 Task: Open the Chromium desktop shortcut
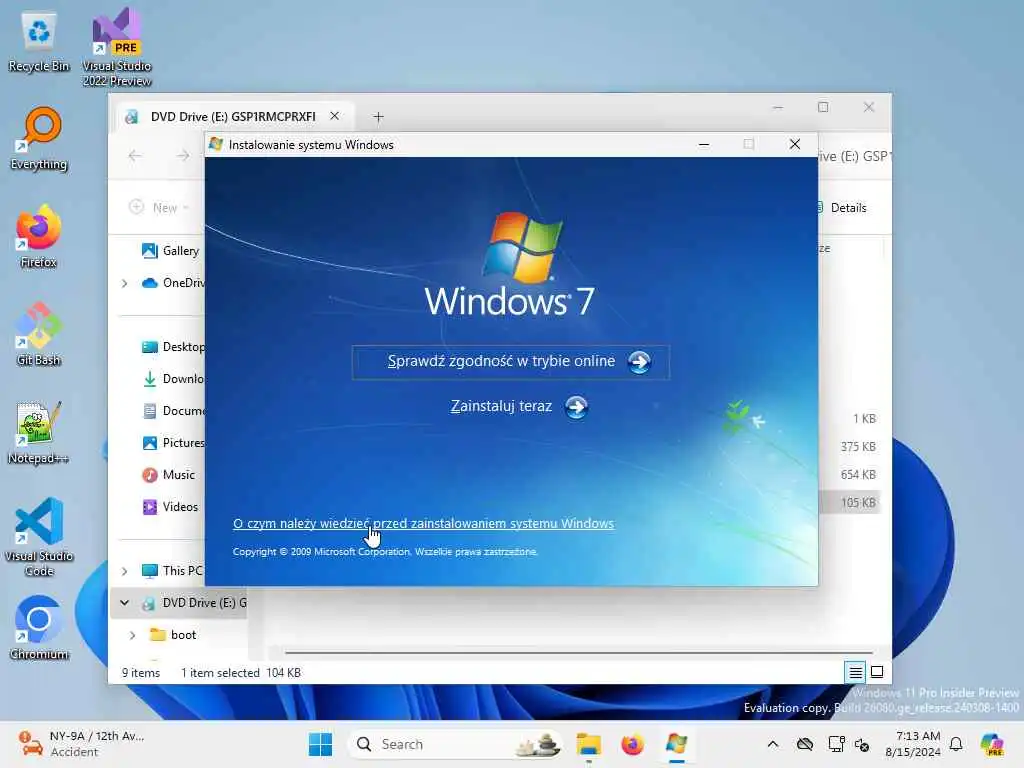click(x=39, y=628)
